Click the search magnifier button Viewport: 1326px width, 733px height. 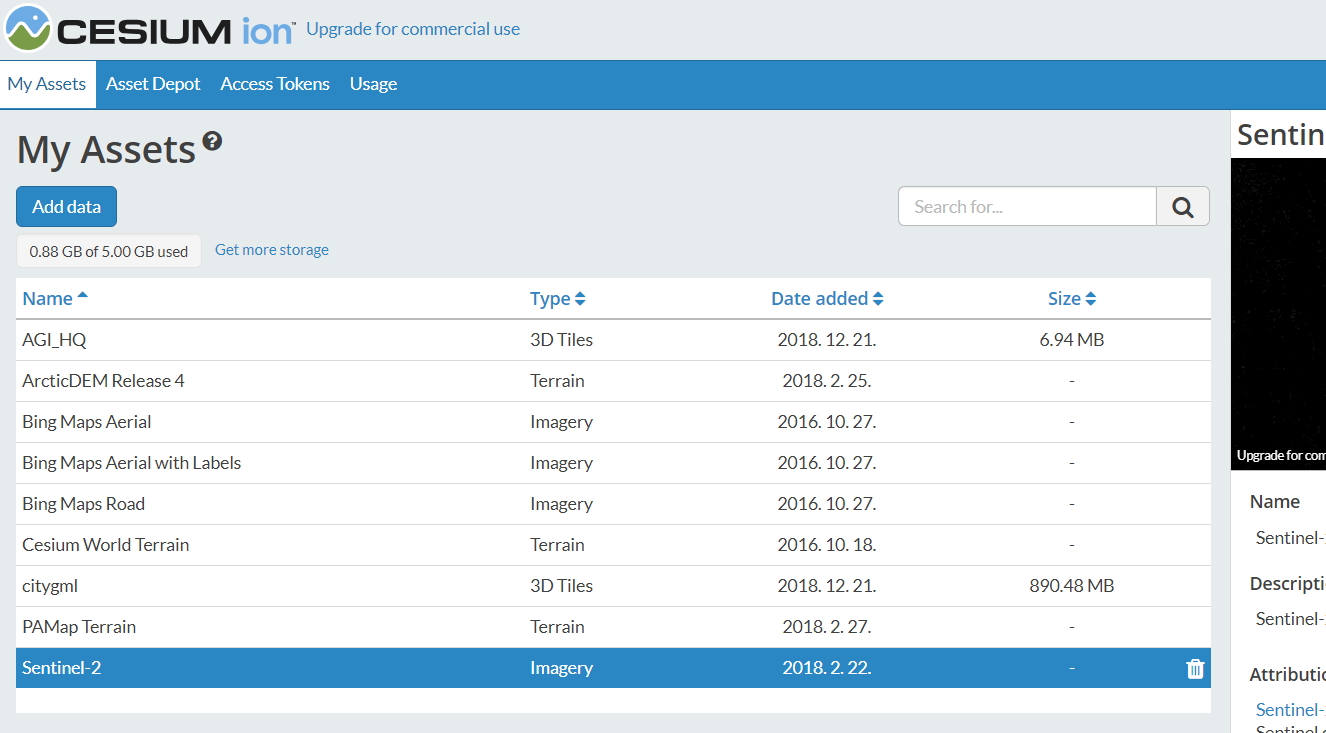coord(1183,206)
